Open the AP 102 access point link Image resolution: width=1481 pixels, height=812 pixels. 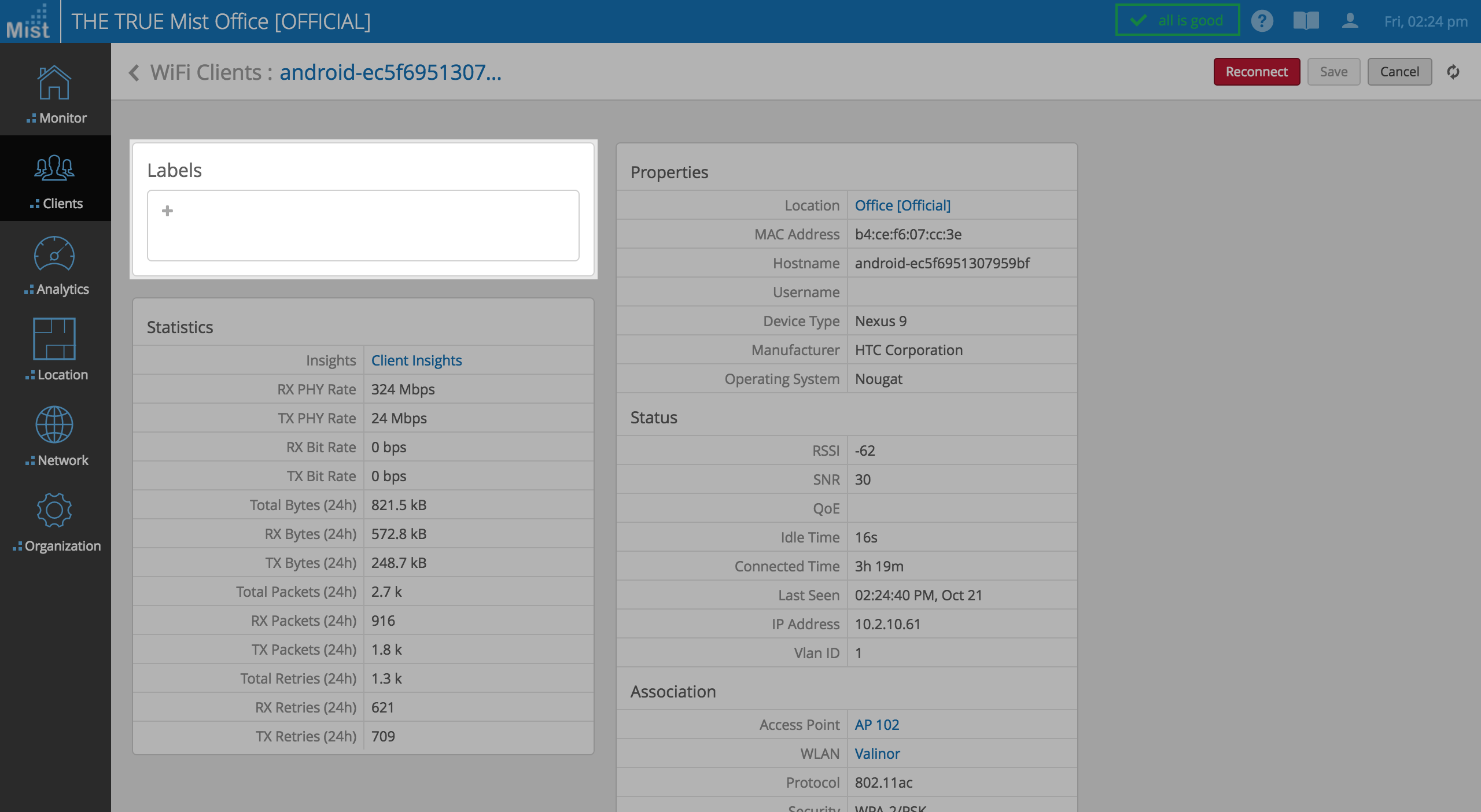pyautogui.click(x=876, y=725)
